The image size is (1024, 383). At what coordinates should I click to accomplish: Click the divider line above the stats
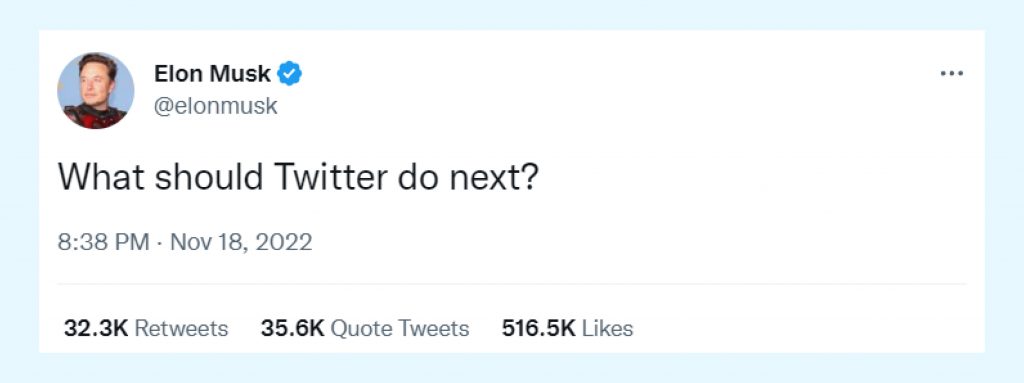511,284
